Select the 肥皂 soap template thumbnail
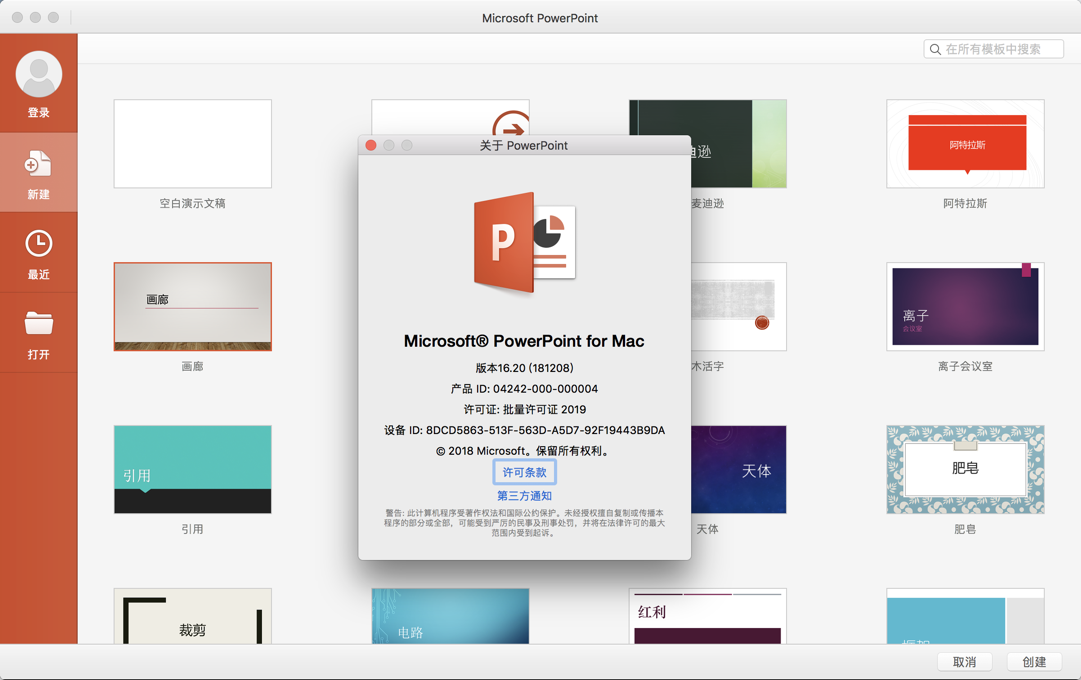The height and width of the screenshot is (680, 1081). (x=965, y=469)
